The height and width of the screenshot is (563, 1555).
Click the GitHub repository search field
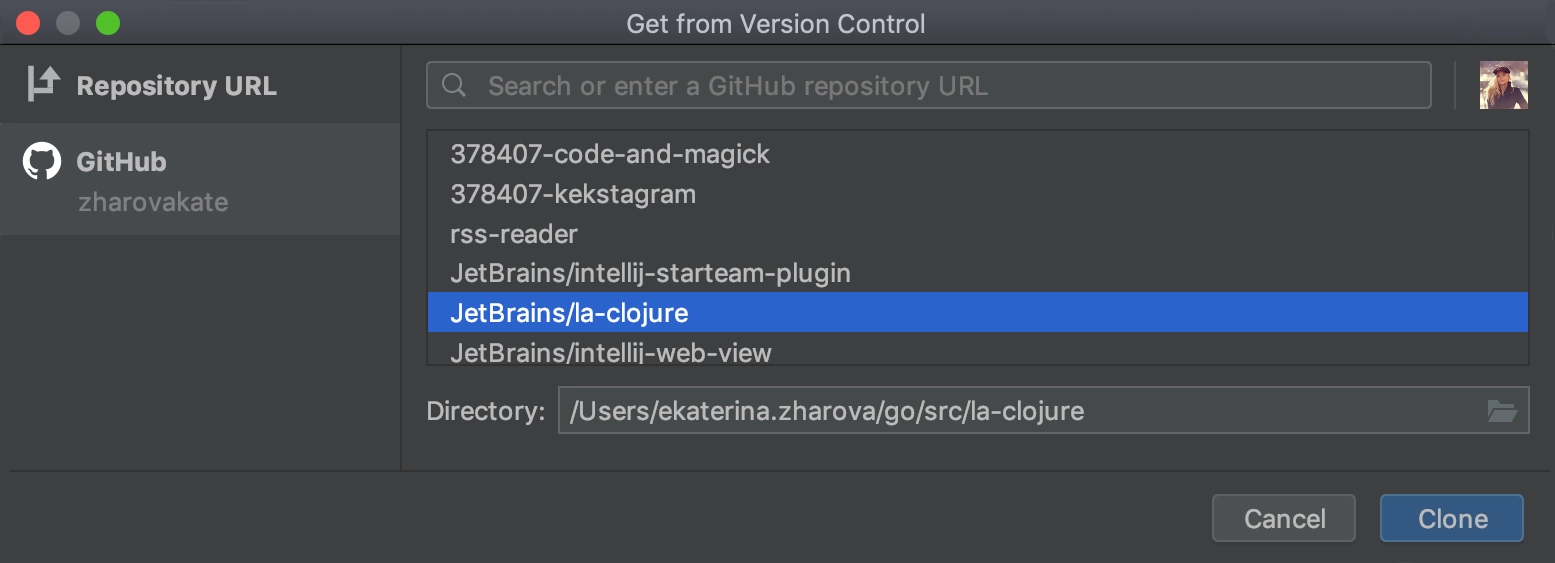(x=929, y=85)
